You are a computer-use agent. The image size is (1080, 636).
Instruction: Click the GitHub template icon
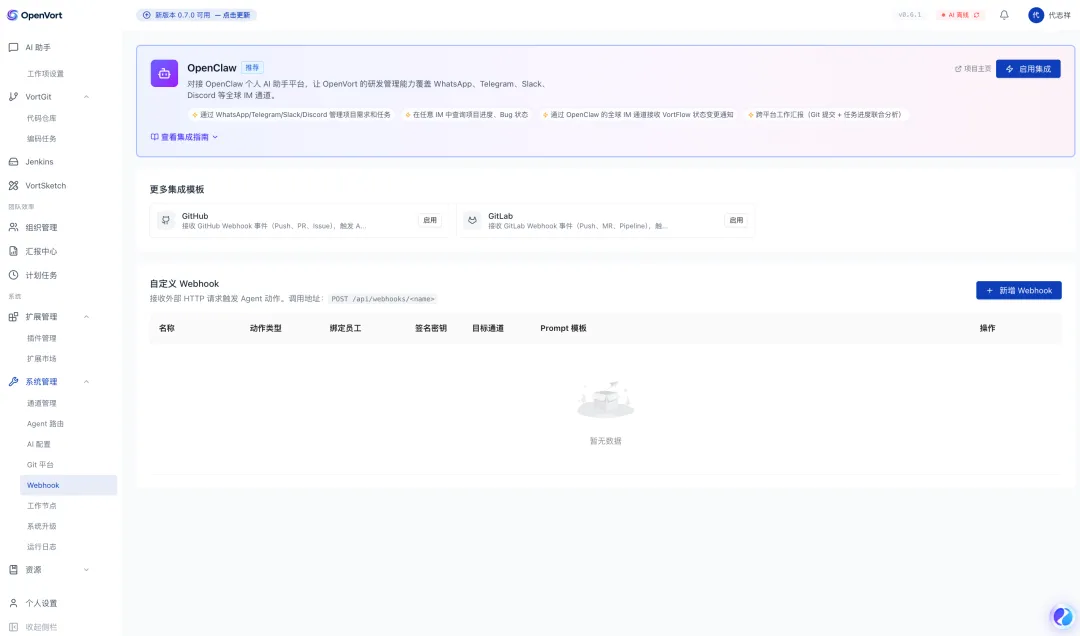[165, 220]
